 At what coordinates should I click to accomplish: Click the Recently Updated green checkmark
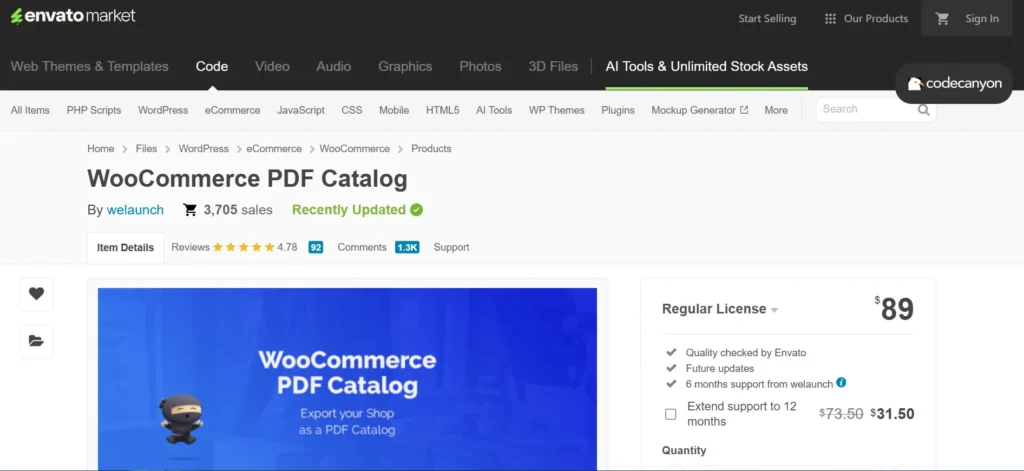(x=416, y=210)
